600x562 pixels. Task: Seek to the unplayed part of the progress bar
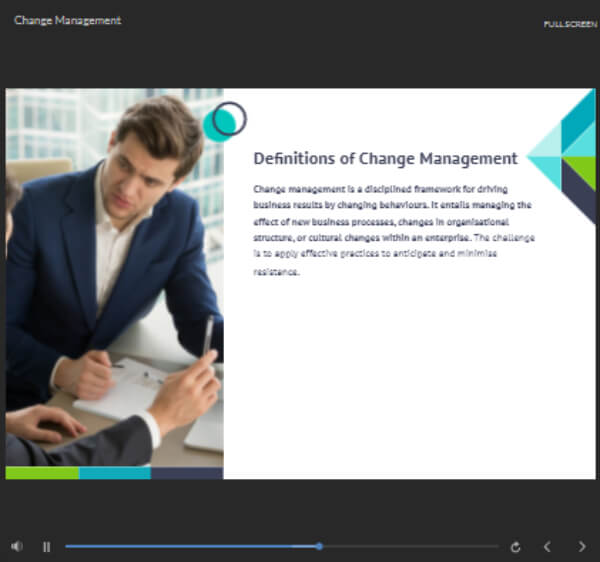(410, 546)
